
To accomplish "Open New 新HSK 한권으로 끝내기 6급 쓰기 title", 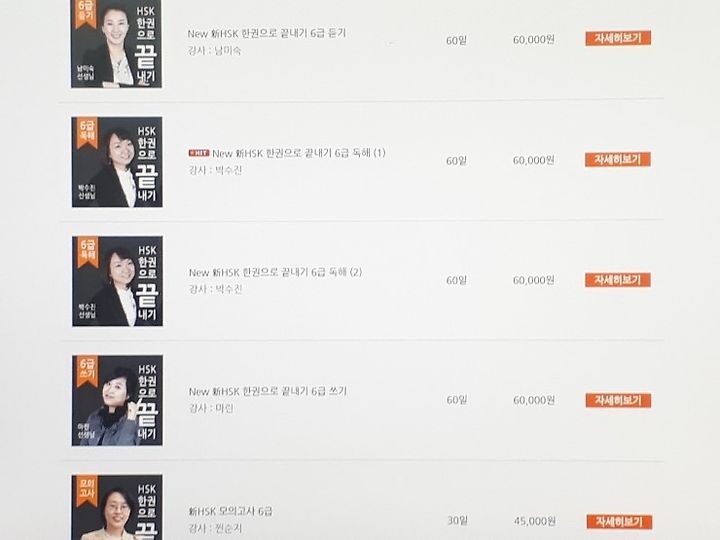I will [x=268, y=391].
